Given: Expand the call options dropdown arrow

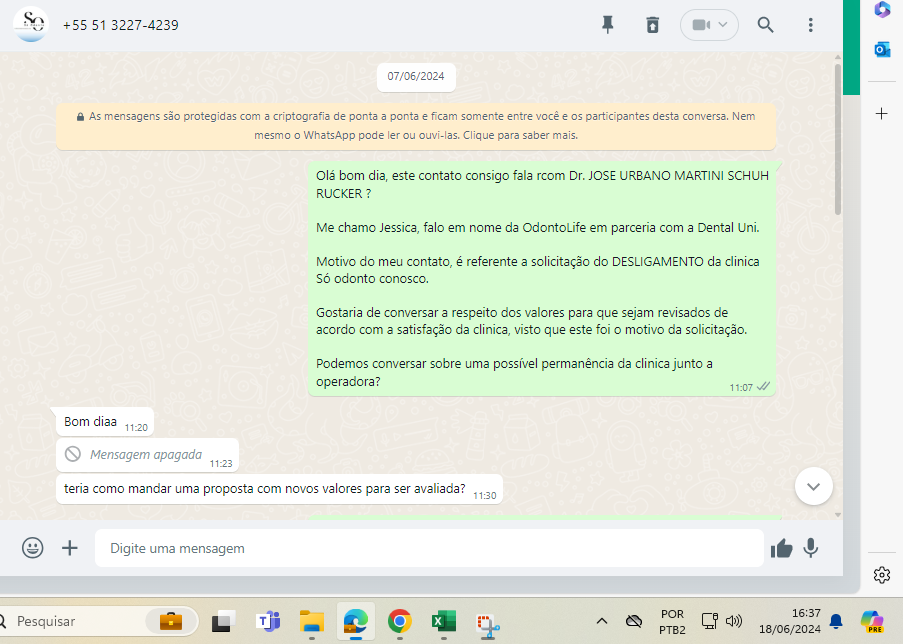Looking at the screenshot, I should (x=723, y=25).
